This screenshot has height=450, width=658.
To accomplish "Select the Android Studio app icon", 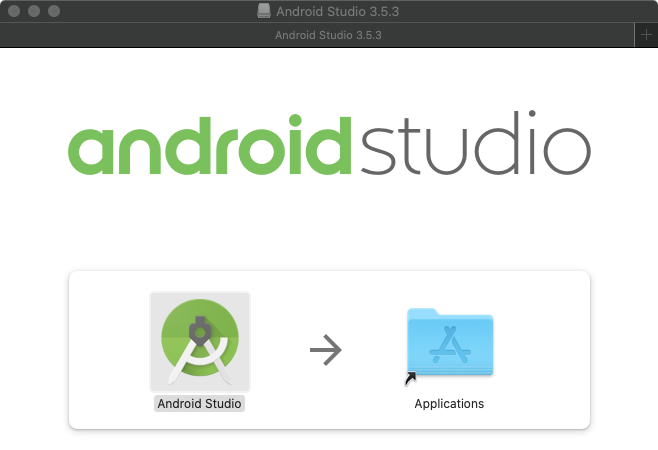I will pos(200,342).
